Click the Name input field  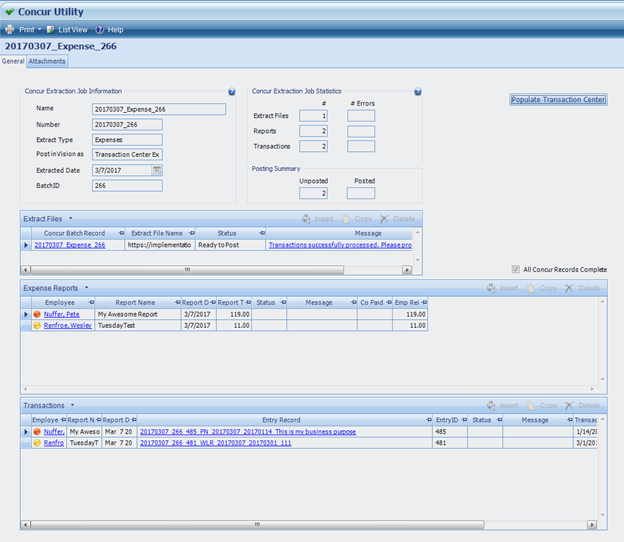(159, 109)
